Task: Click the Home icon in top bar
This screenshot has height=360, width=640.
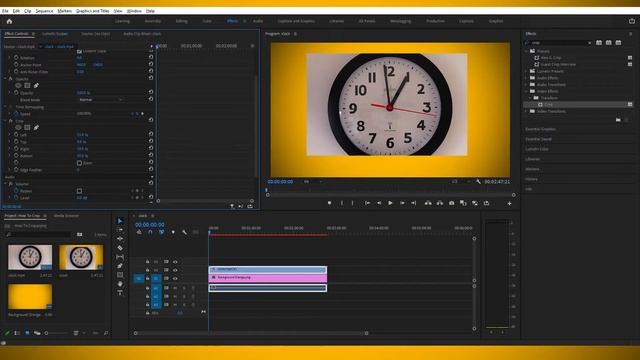Action: pyautogui.click(x=9, y=21)
